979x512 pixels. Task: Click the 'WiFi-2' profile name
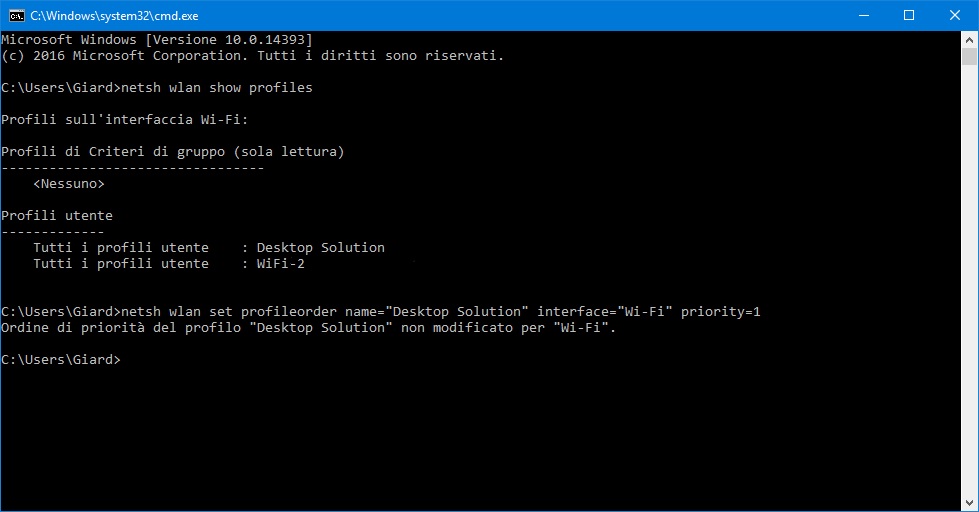[x=280, y=264]
